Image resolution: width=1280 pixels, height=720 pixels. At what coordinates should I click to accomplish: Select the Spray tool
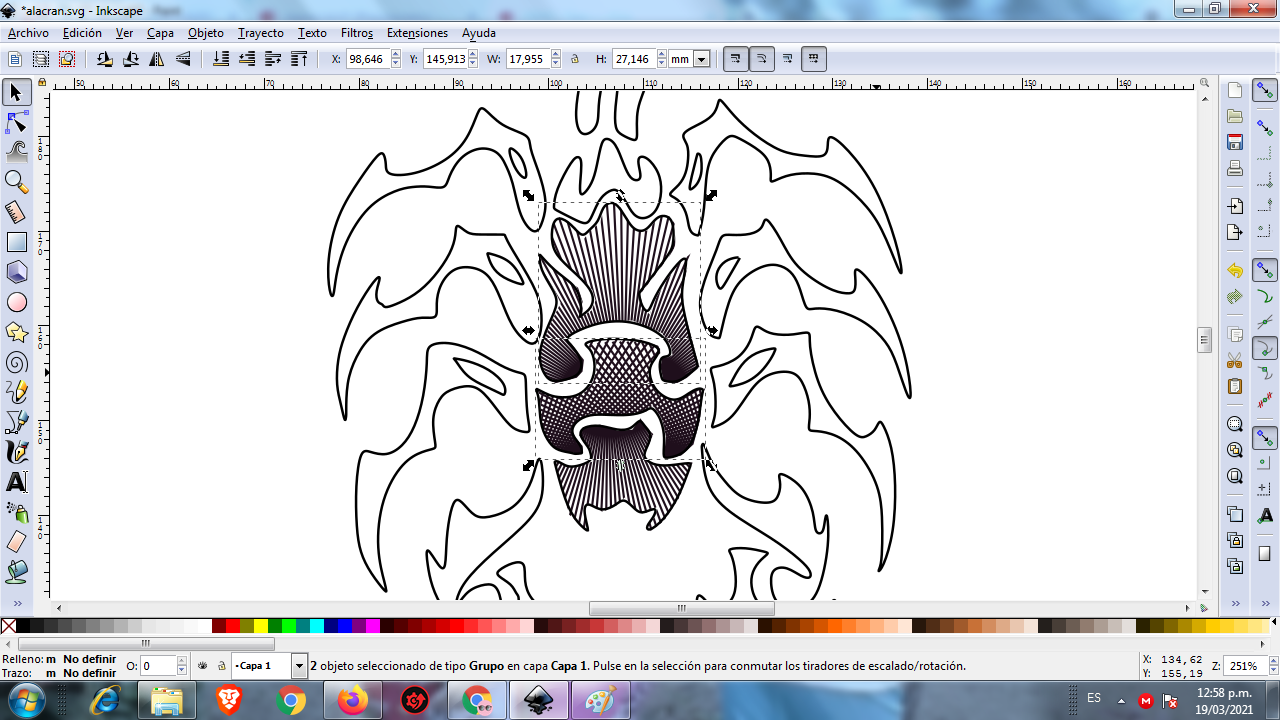click(16, 512)
